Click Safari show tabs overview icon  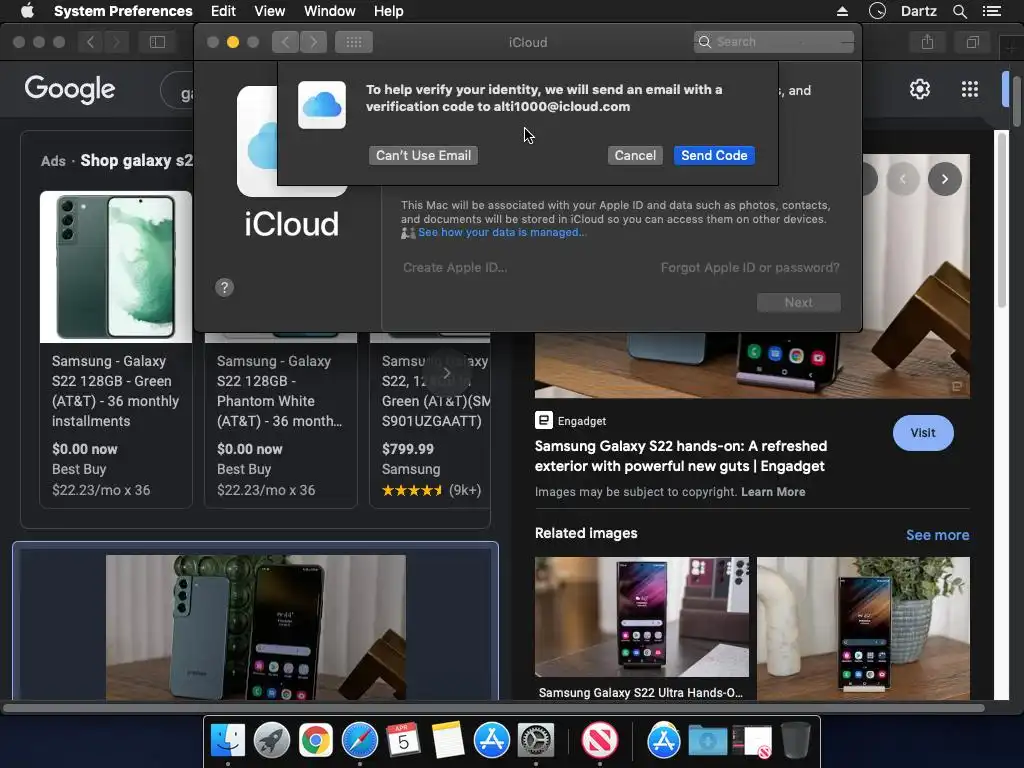pyautogui.click(x=972, y=42)
